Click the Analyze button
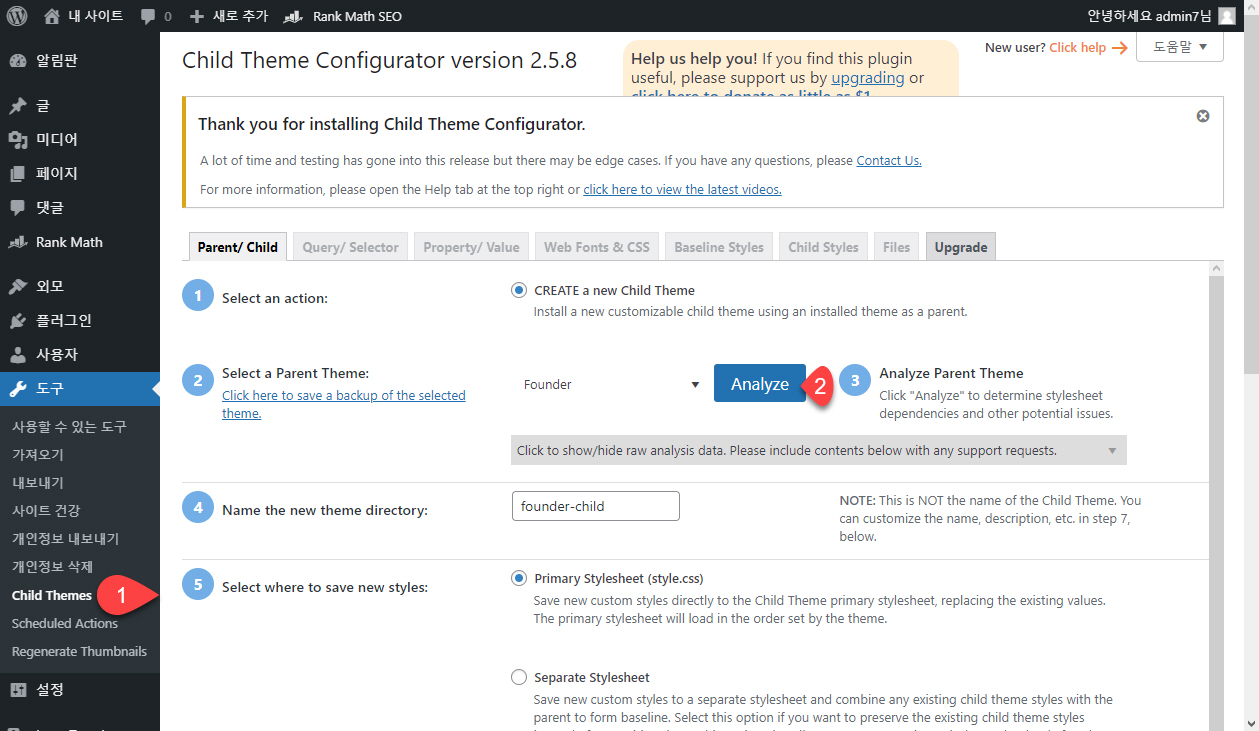 [760, 383]
